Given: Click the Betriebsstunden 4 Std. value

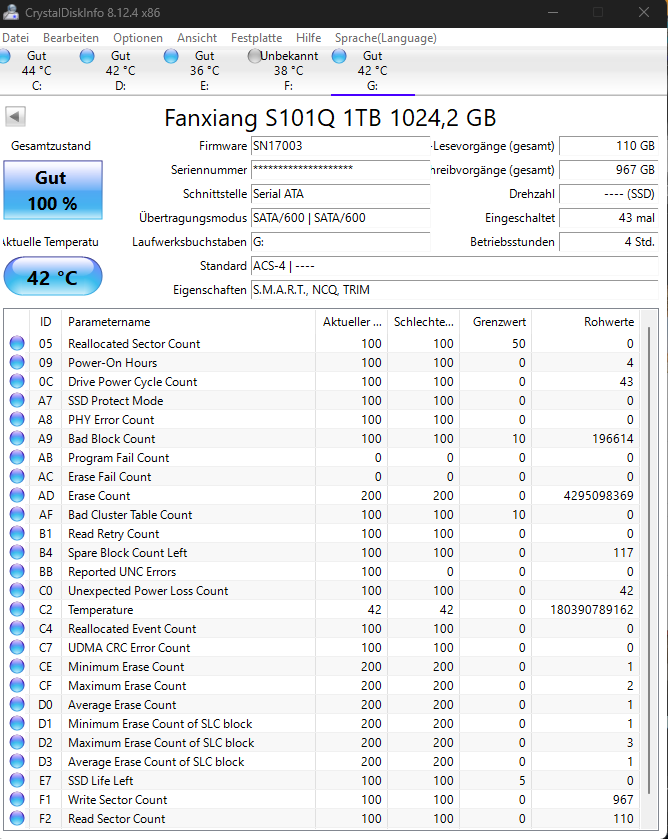Looking at the screenshot, I should tap(609, 242).
